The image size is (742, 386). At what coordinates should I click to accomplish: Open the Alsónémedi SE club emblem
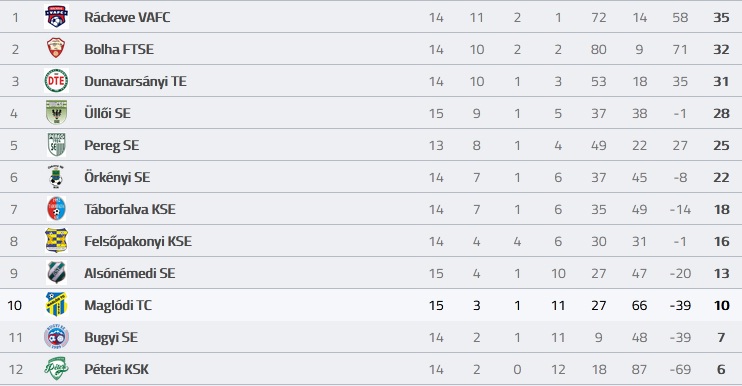(x=56, y=273)
